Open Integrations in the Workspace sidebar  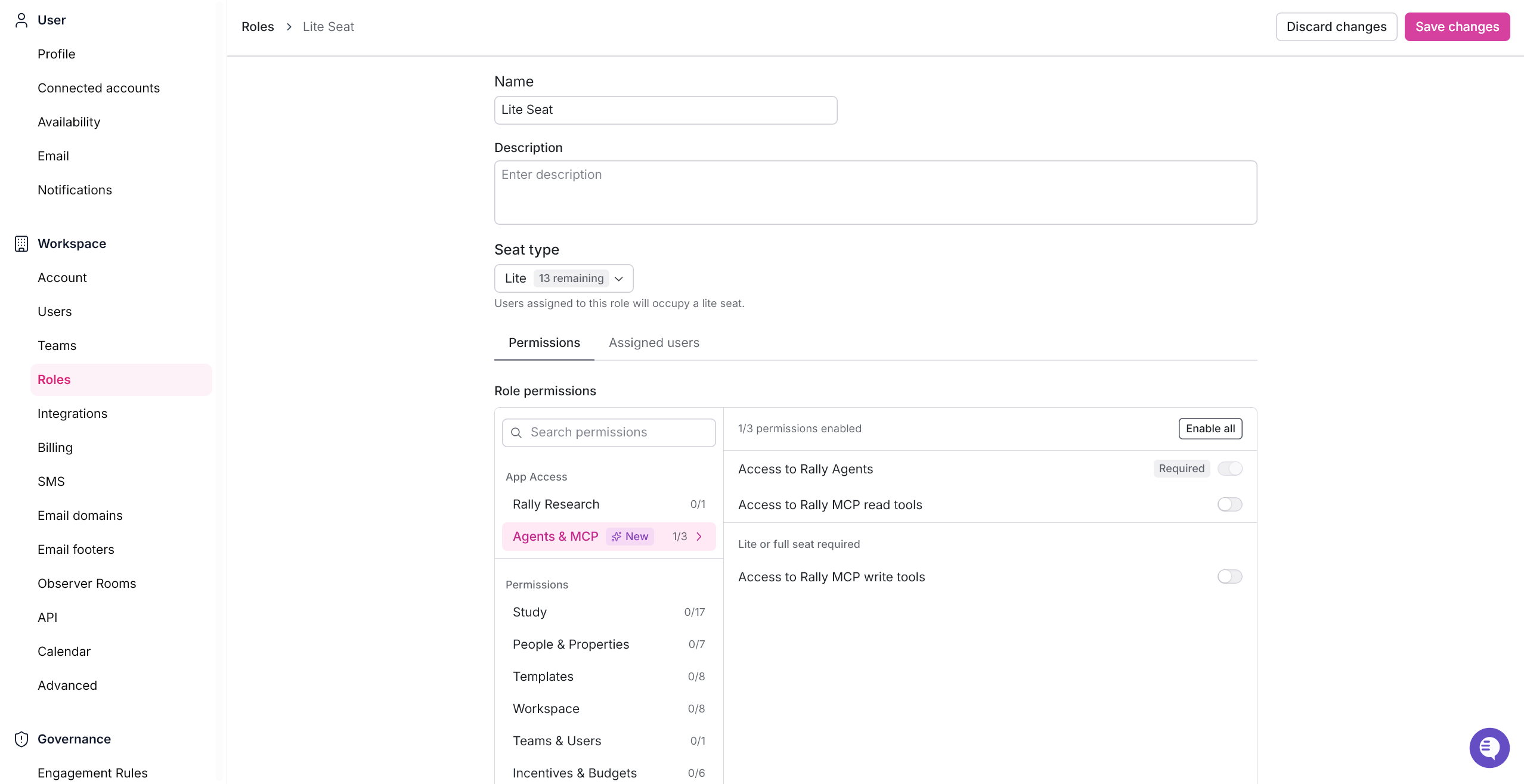[x=72, y=414]
